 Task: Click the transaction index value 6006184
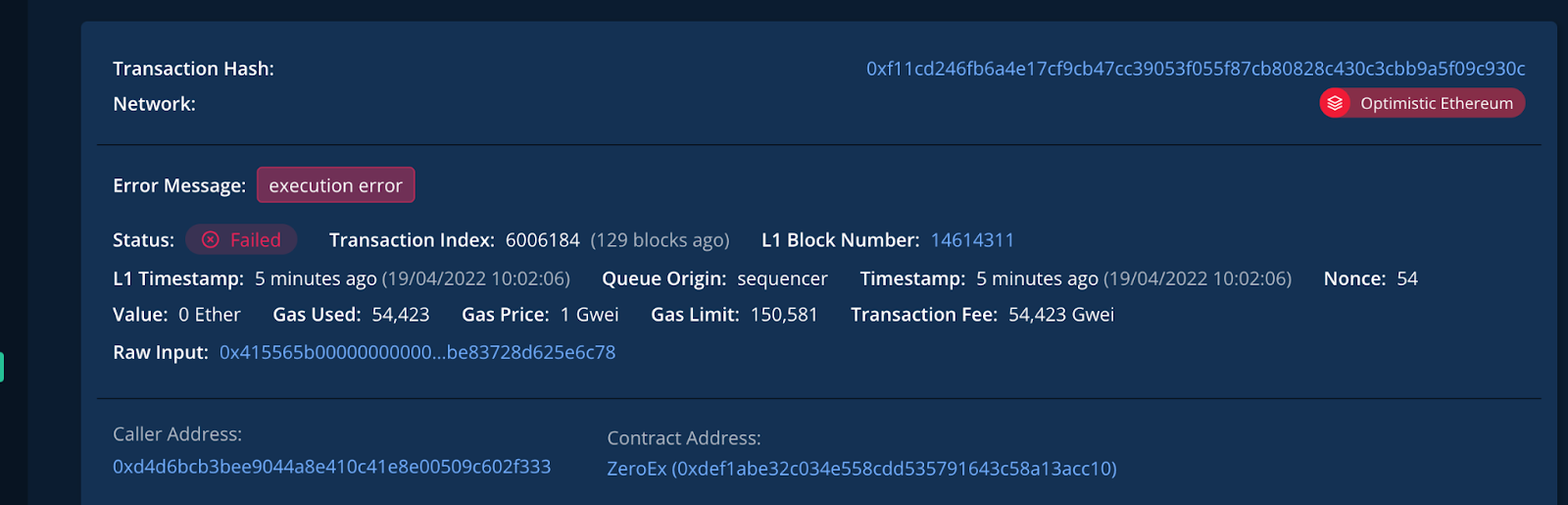(542, 240)
